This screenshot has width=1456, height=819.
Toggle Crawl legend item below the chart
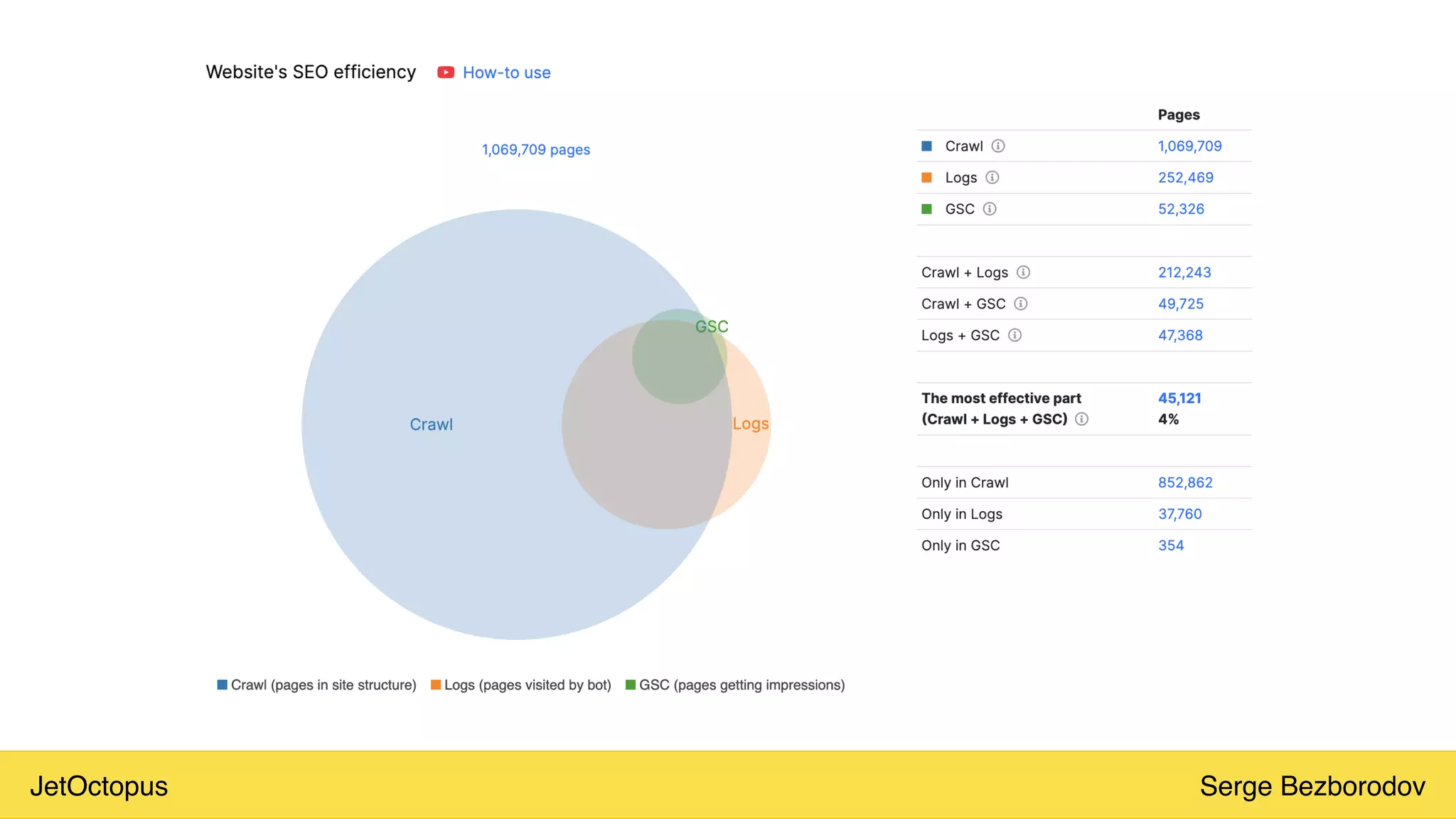click(x=316, y=685)
